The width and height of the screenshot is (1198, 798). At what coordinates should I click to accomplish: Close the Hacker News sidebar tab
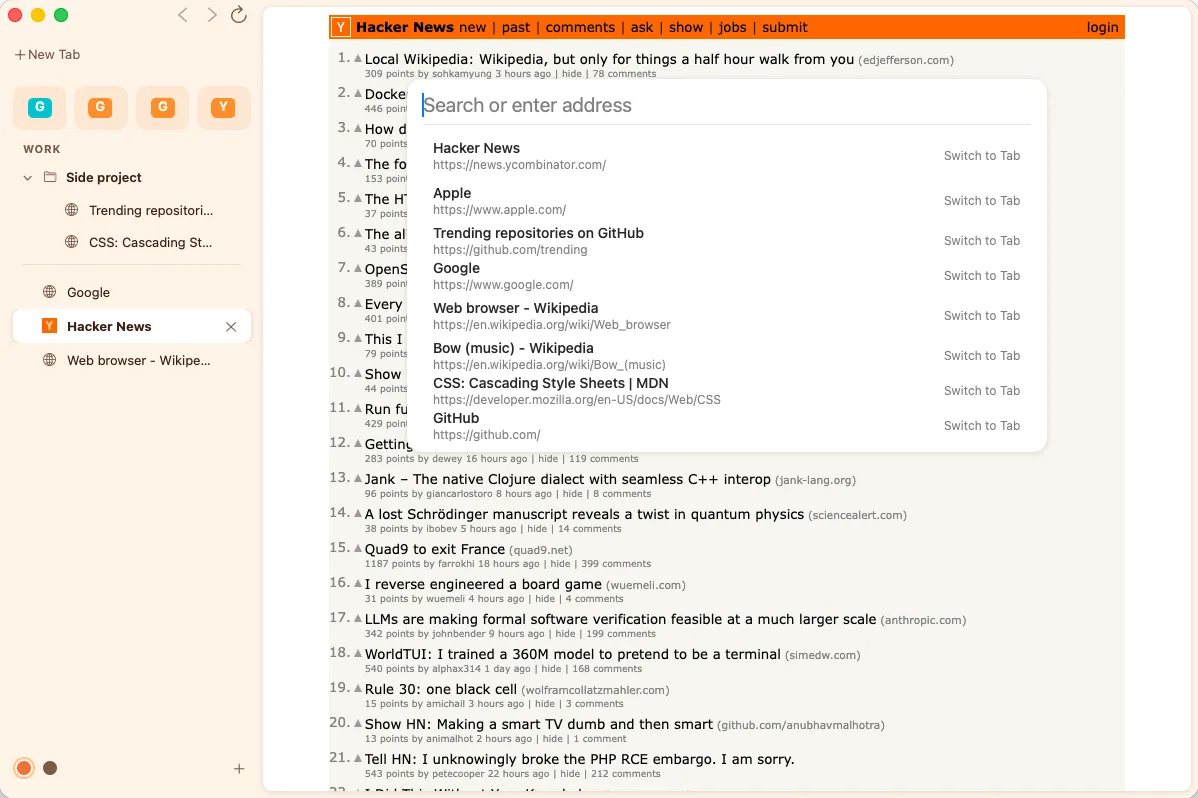pos(231,327)
